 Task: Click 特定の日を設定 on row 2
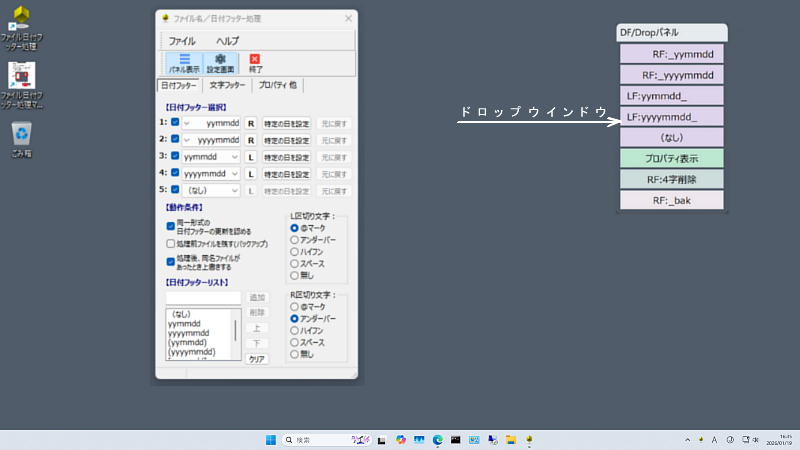(287, 139)
